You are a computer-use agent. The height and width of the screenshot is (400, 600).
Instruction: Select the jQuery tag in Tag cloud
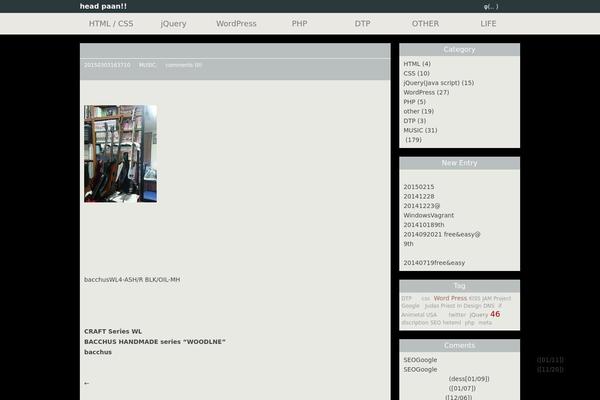tap(479, 315)
